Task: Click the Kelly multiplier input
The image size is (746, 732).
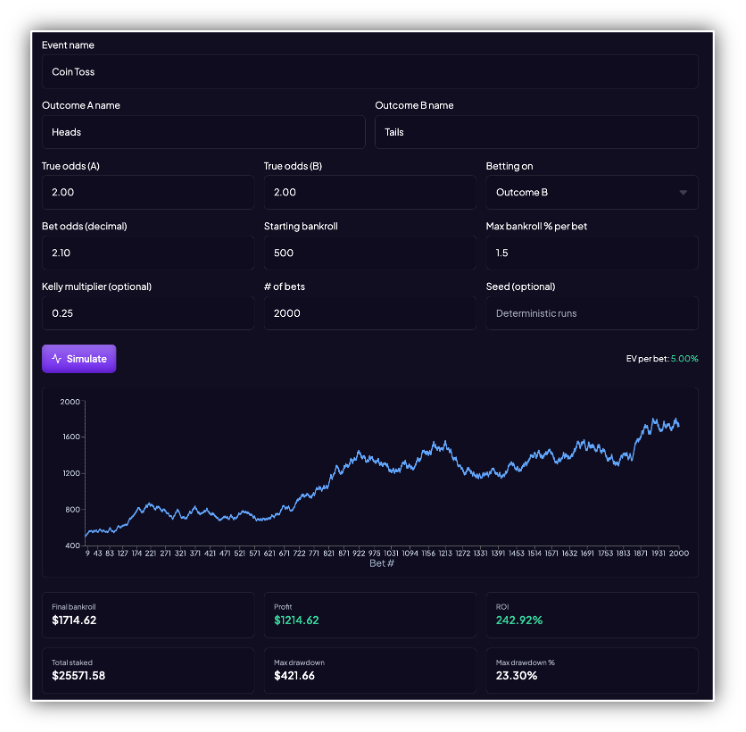Action: point(147,313)
